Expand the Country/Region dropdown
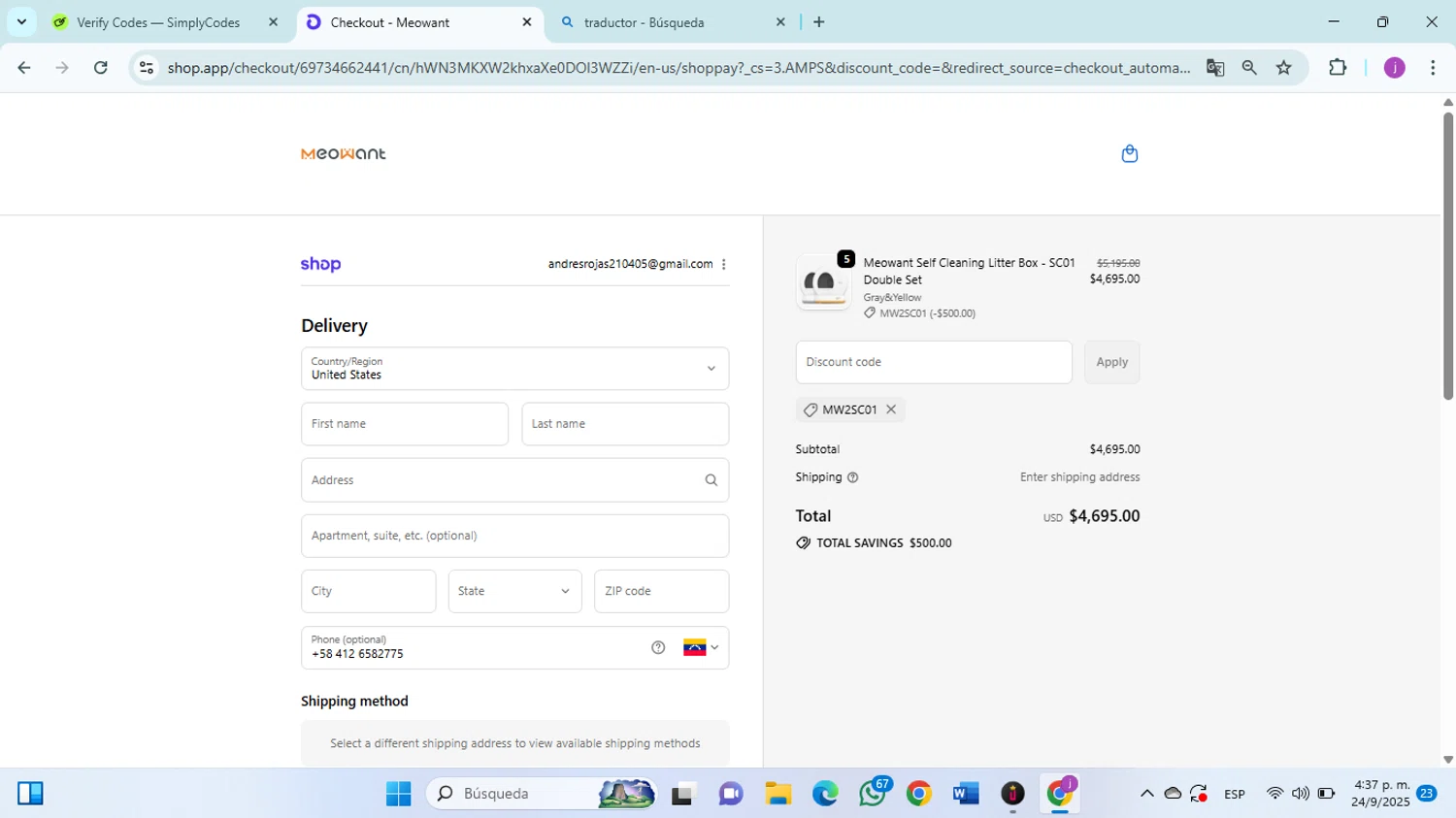The height and width of the screenshot is (818, 1456). coord(514,369)
